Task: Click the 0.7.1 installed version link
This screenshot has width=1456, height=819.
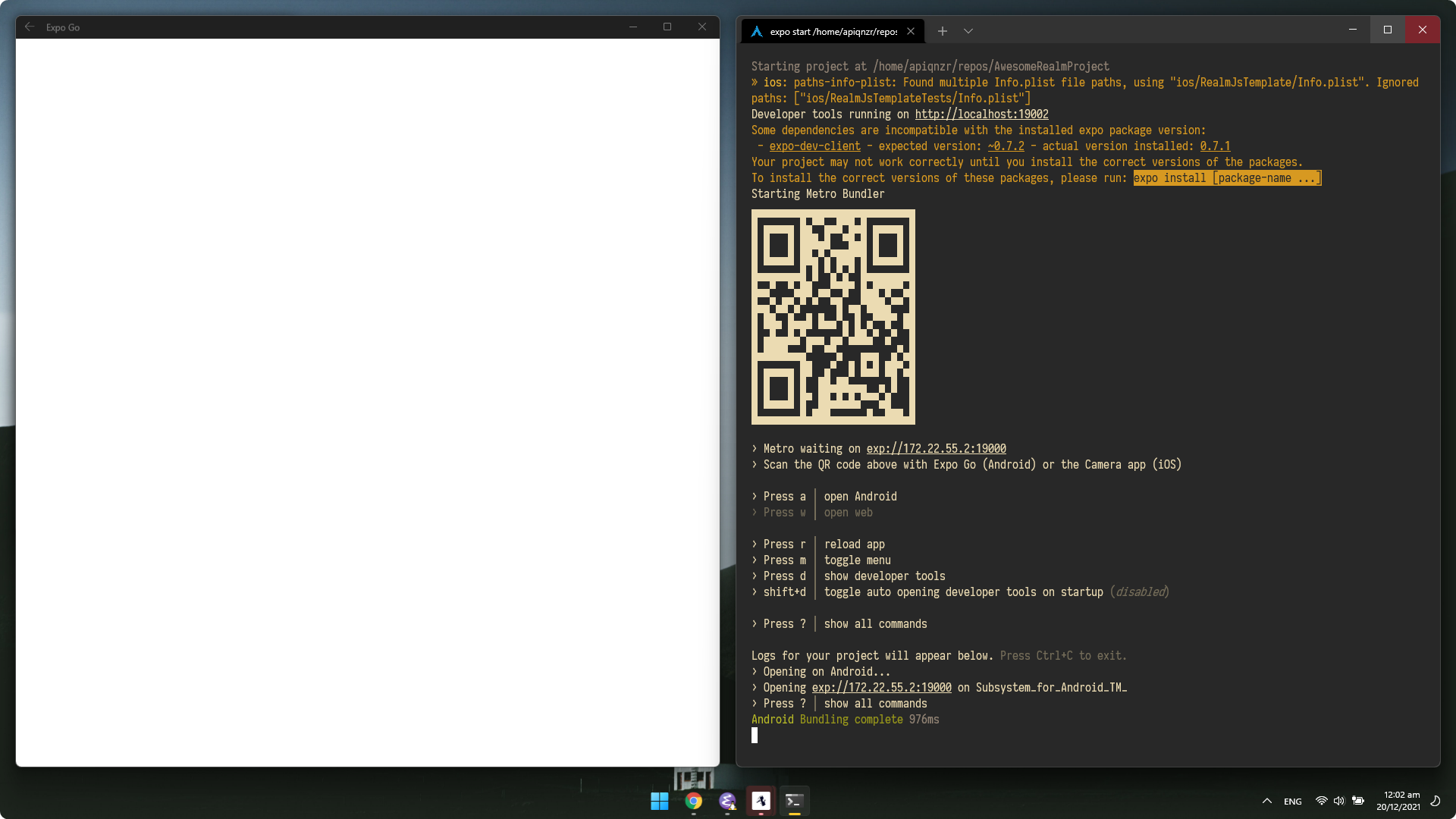Action: click(x=1215, y=146)
